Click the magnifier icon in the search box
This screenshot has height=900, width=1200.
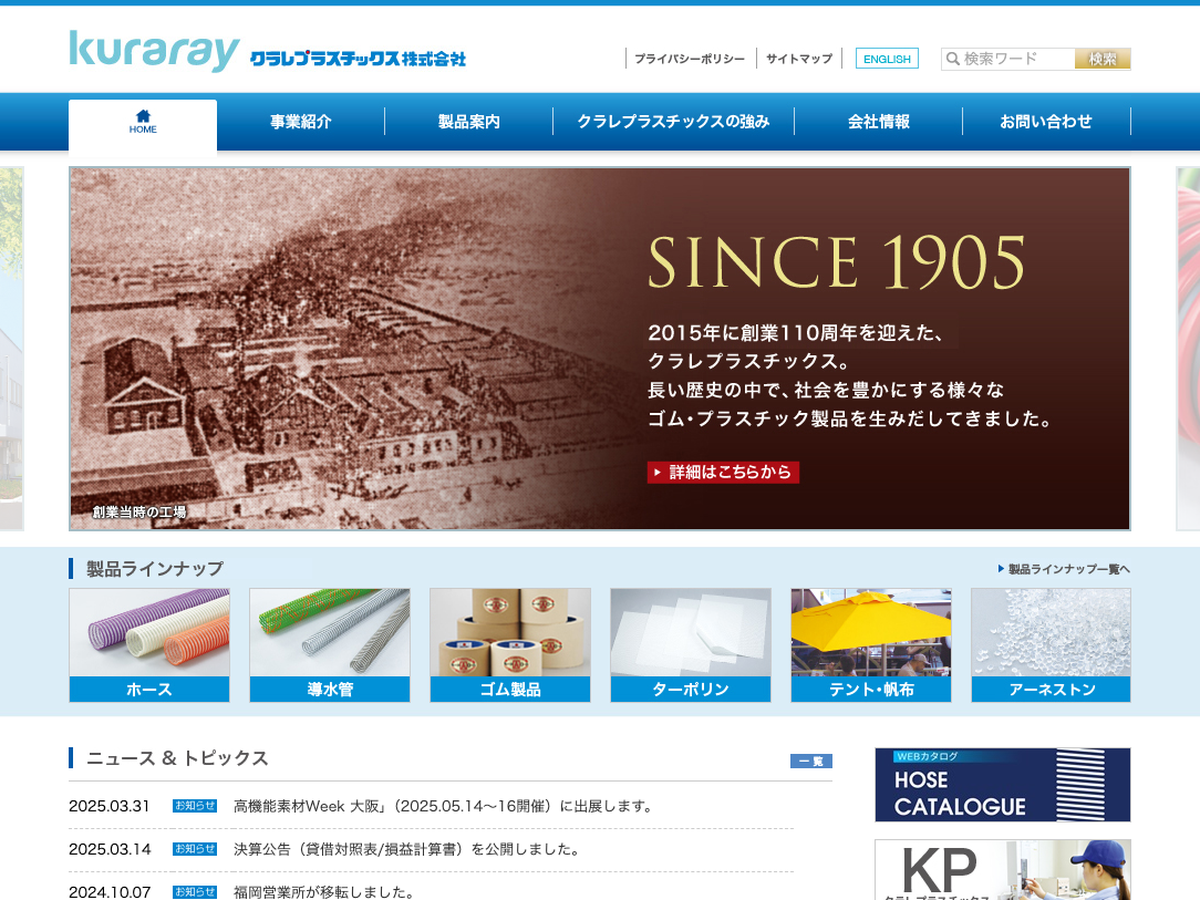[x=953, y=59]
